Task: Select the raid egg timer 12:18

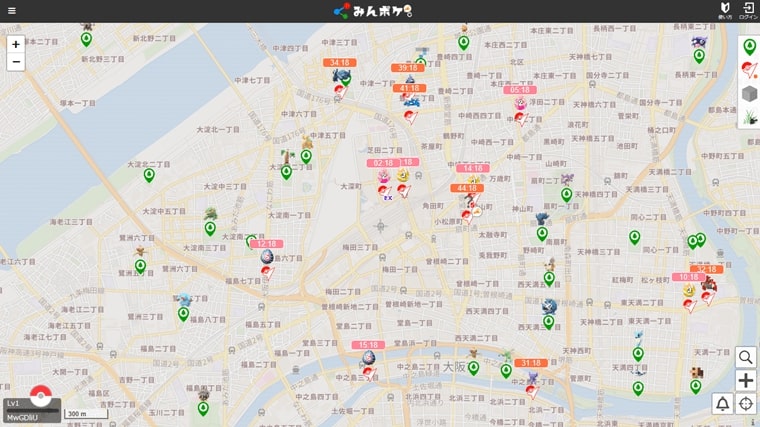Action: pyautogui.click(x=267, y=244)
